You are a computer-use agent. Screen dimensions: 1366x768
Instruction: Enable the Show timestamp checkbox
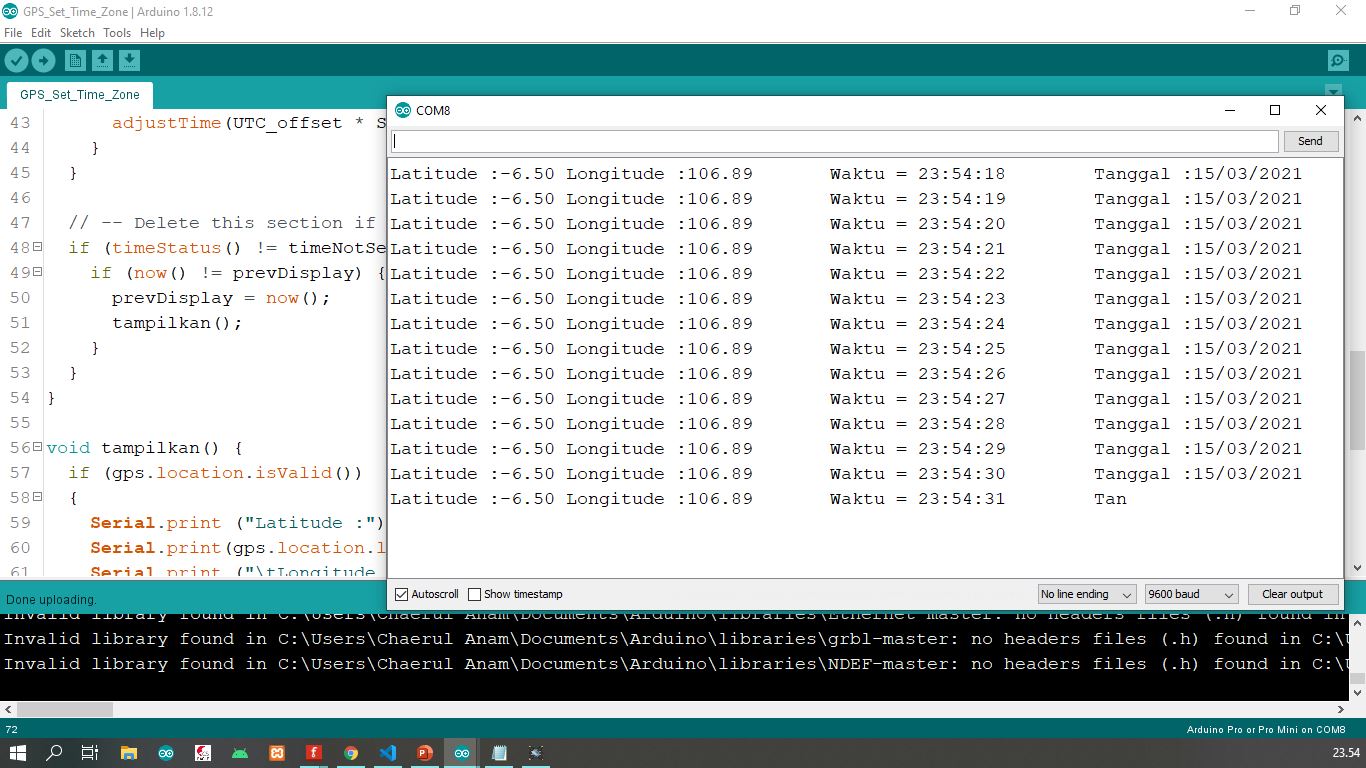[x=473, y=594]
